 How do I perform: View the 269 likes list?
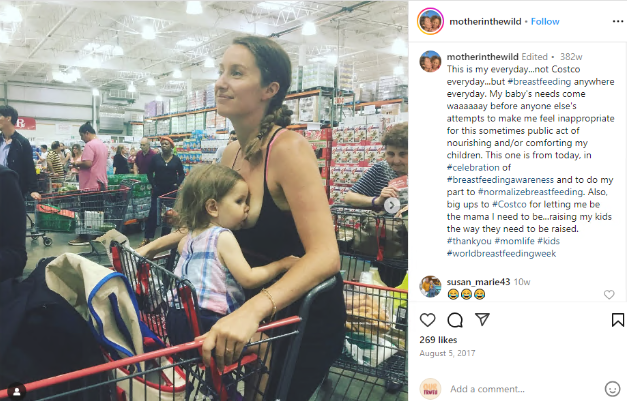point(438,340)
